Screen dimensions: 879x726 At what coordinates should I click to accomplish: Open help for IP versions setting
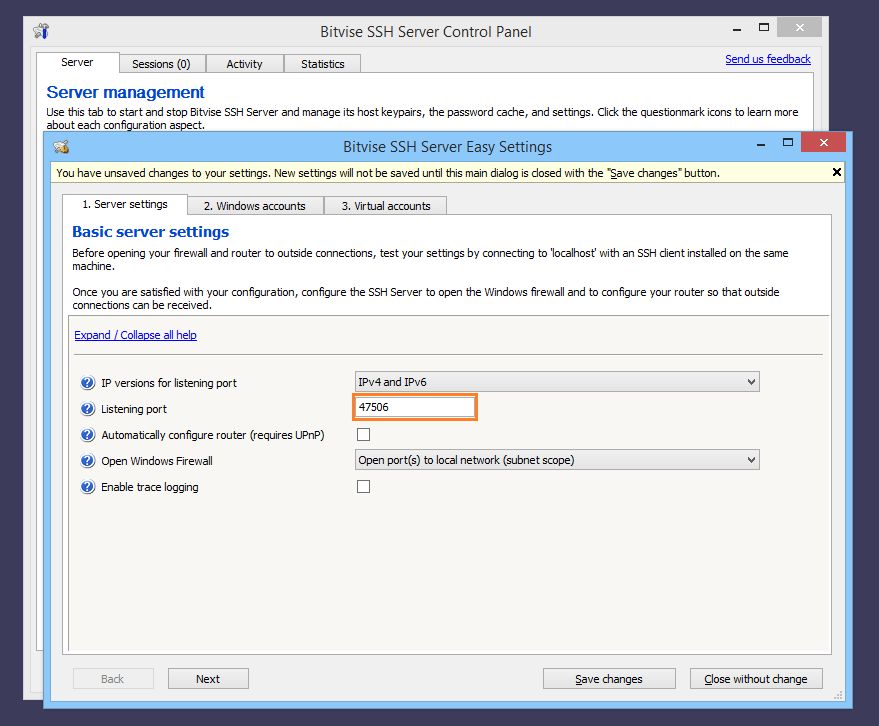click(x=88, y=382)
